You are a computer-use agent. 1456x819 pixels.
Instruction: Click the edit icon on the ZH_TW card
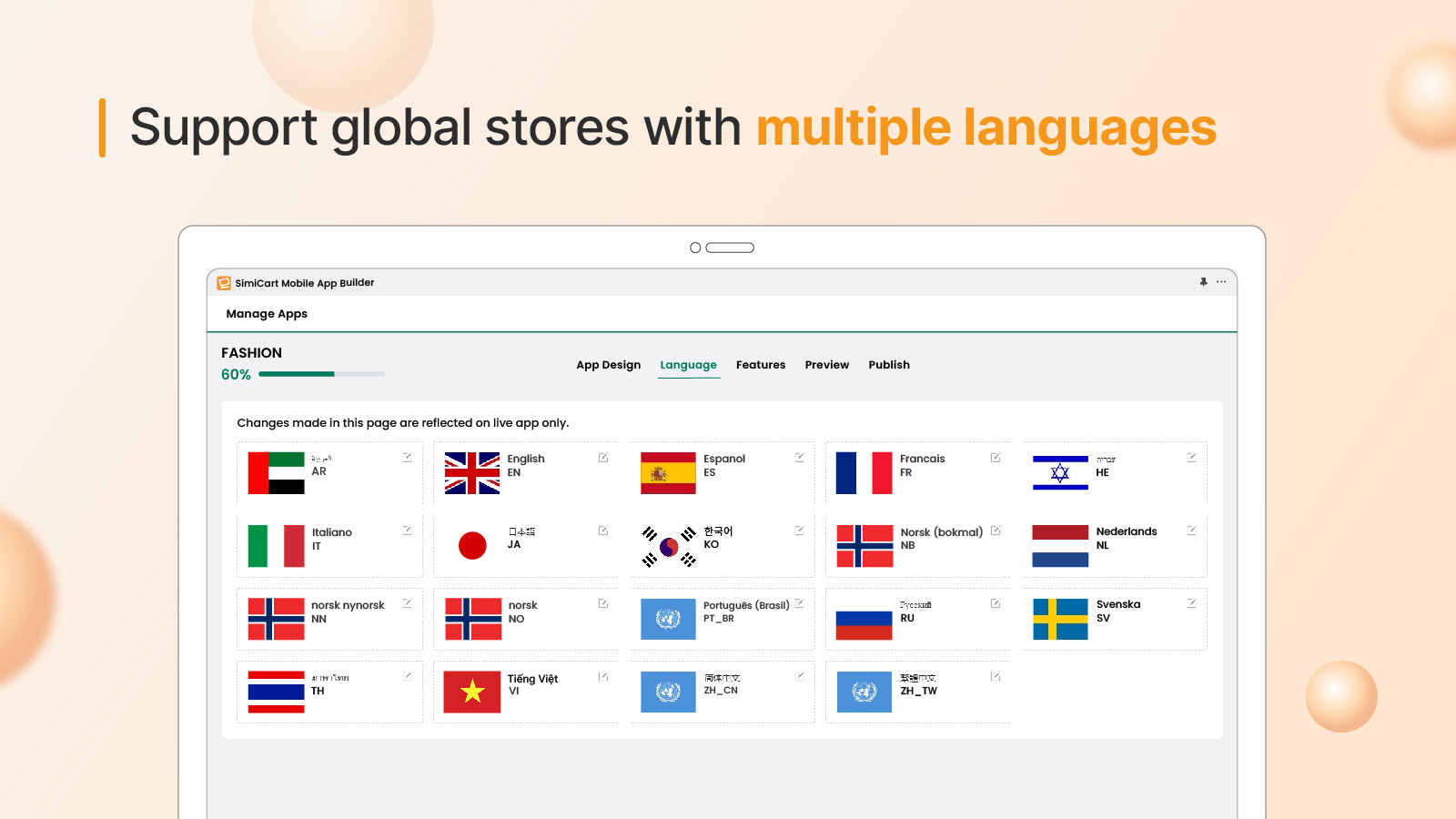click(996, 676)
